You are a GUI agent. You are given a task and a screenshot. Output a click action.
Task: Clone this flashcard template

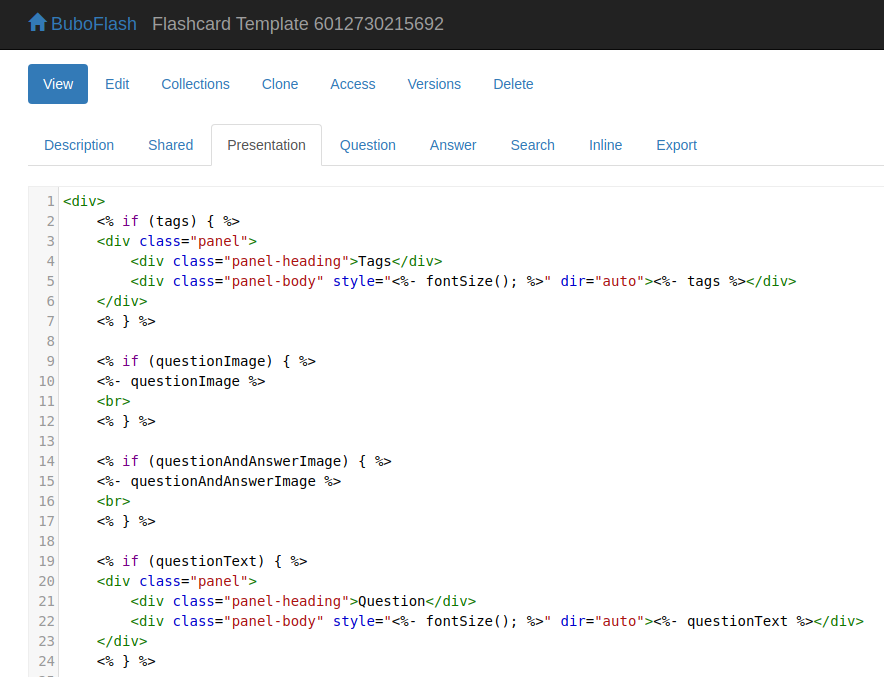click(x=280, y=84)
